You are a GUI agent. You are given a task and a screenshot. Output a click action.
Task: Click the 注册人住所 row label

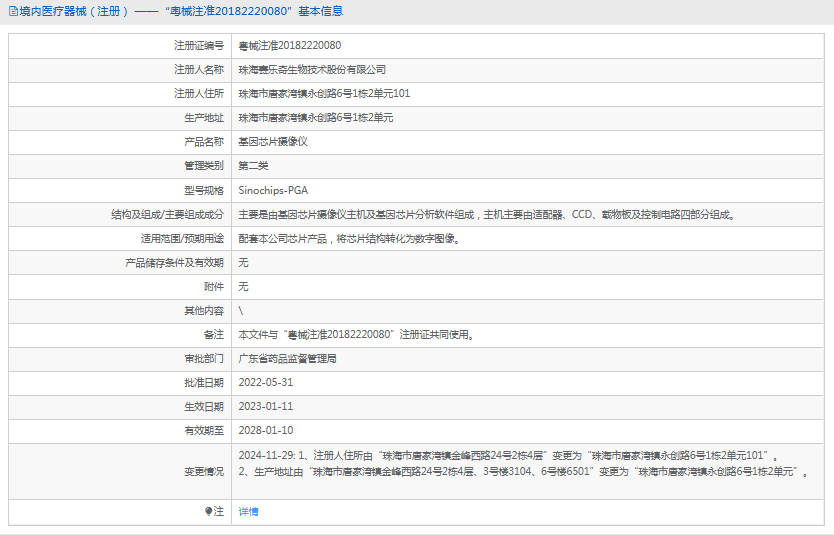point(199,94)
